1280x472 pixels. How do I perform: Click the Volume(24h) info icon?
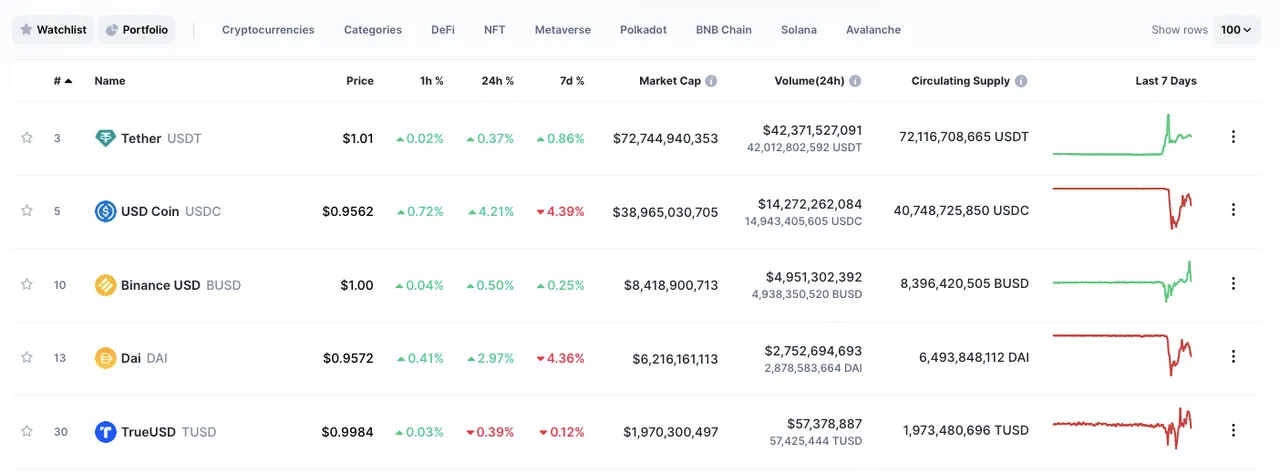coord(855,81)
